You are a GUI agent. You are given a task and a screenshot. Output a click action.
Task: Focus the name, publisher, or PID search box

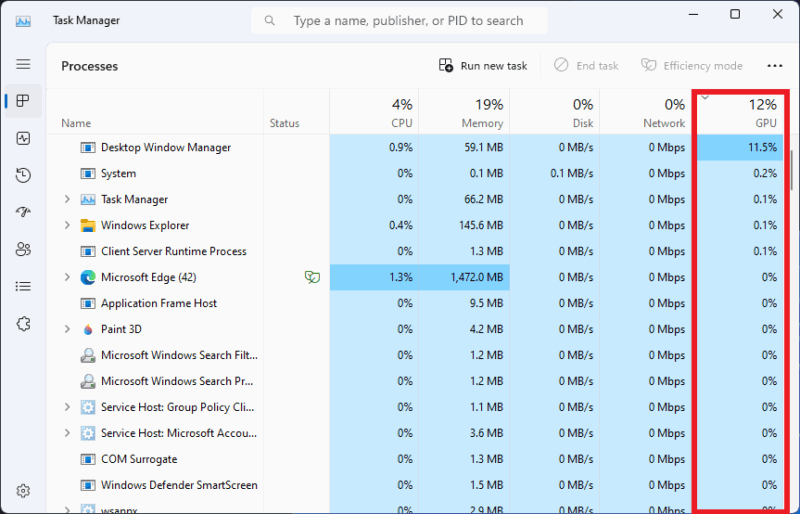click(x=399, y=21)
